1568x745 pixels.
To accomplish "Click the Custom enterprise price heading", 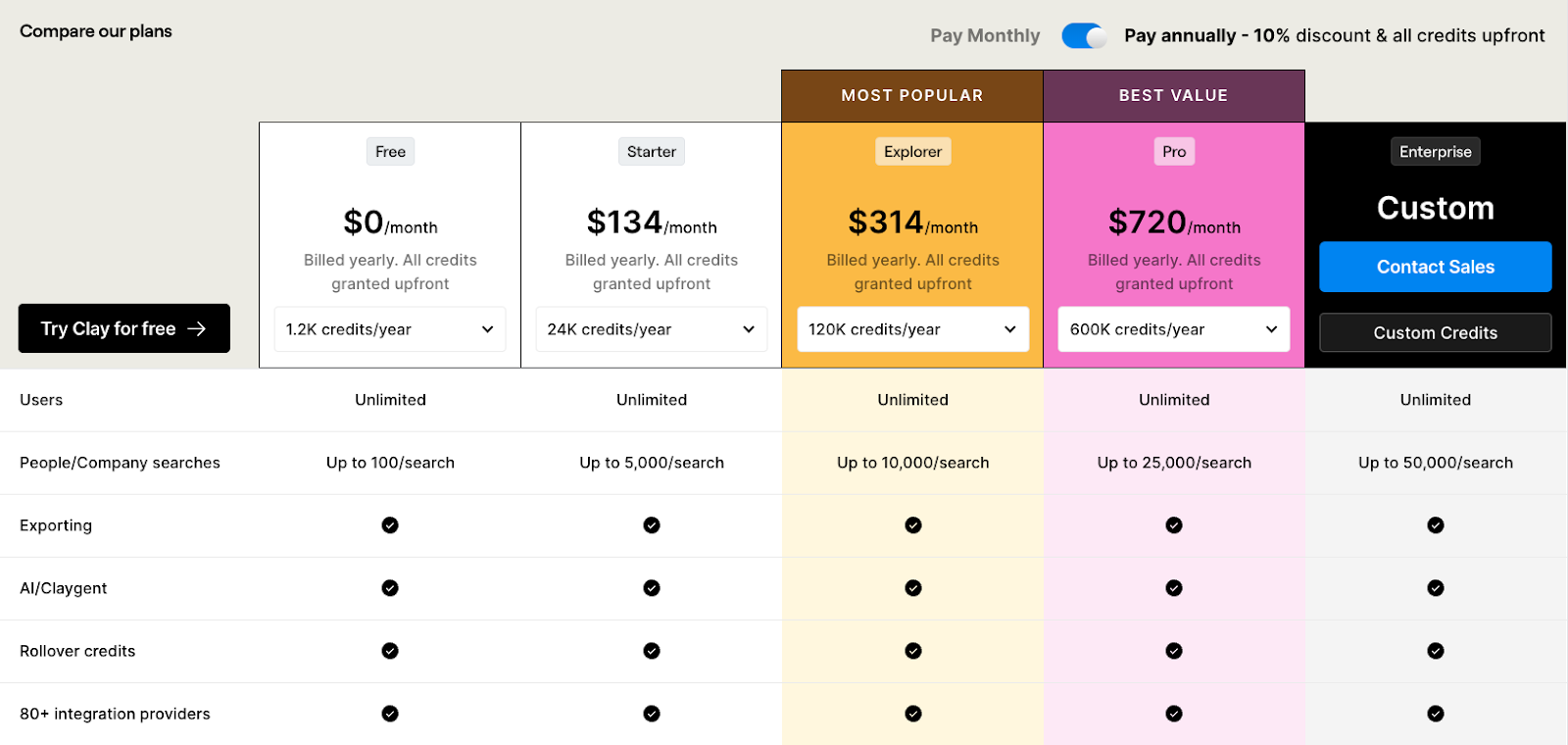I will 1436,208.
